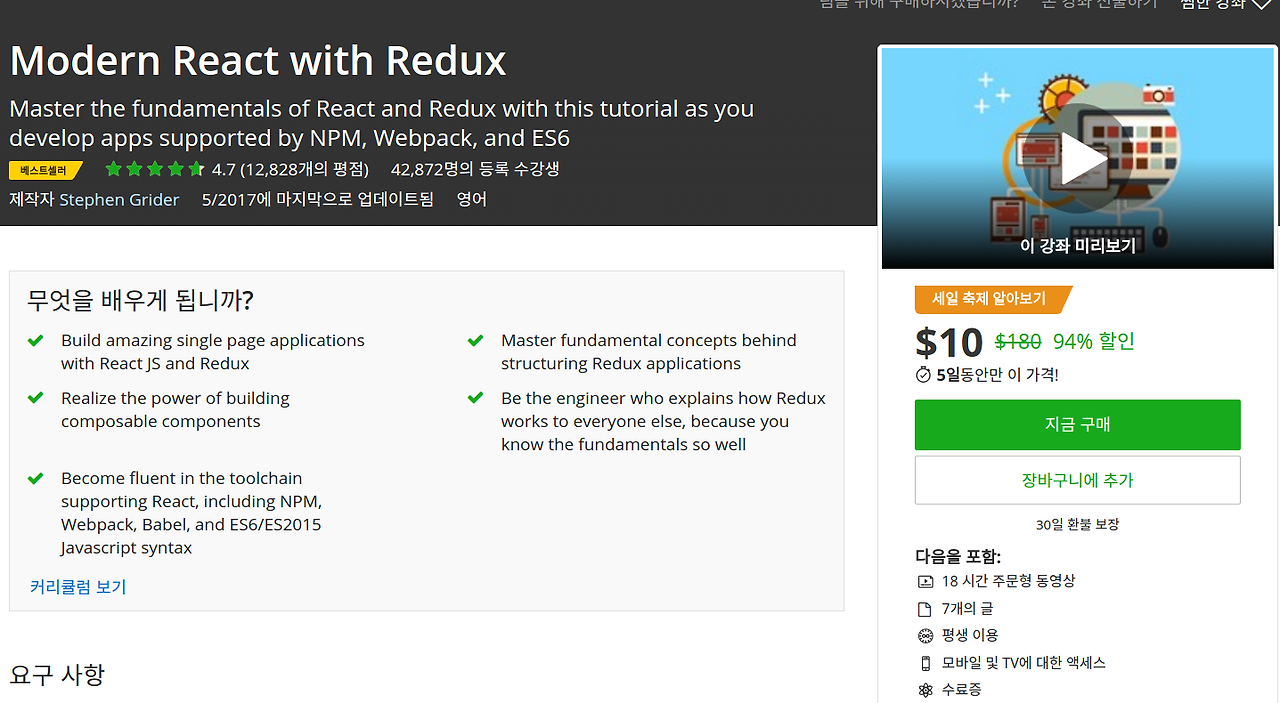Click the certificate icon beside 수료증
This screenshot has width=1280, height=703.
click(x=925, y=690)
